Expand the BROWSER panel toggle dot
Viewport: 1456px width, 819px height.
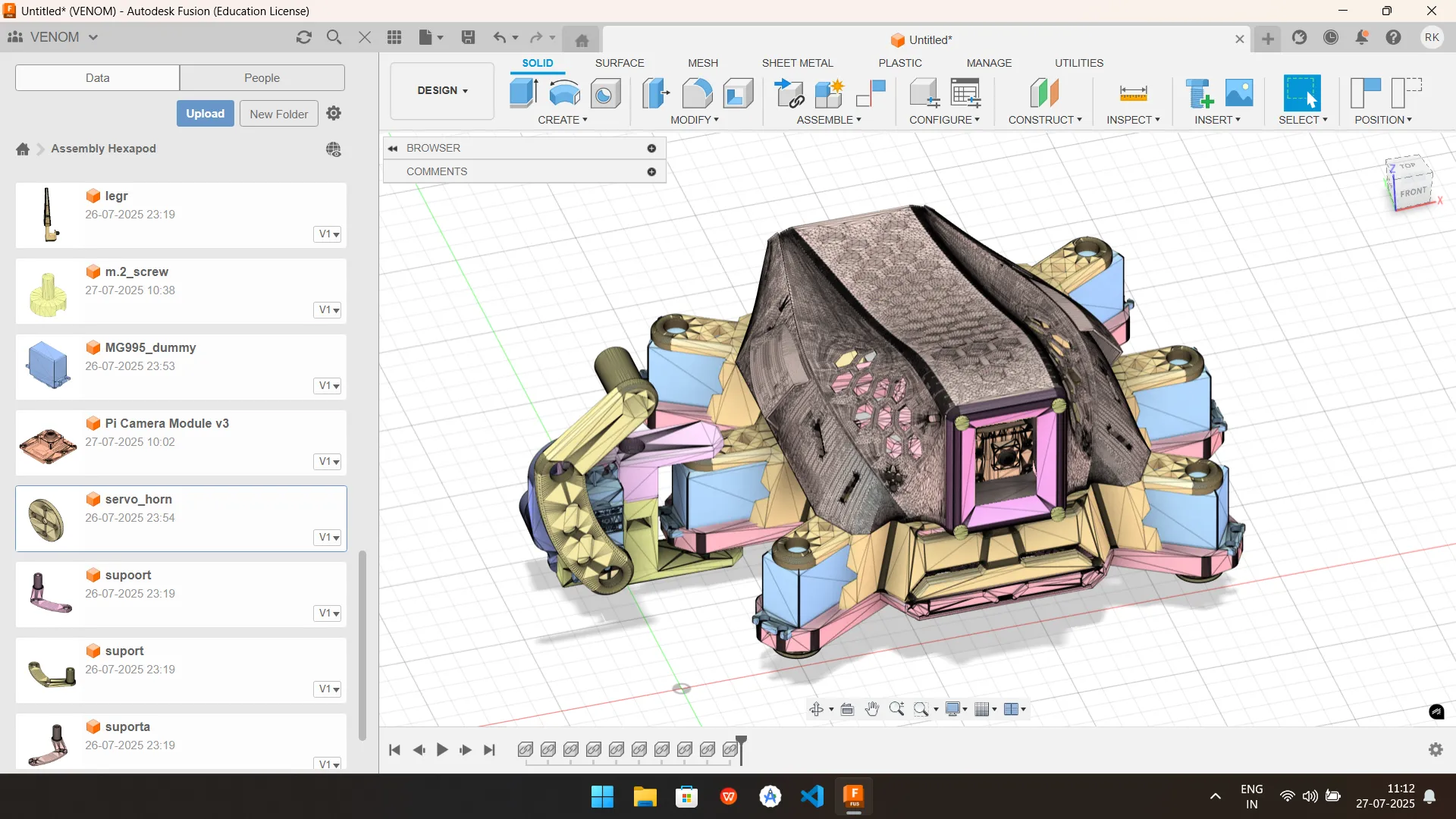click(x=651, y=148)
